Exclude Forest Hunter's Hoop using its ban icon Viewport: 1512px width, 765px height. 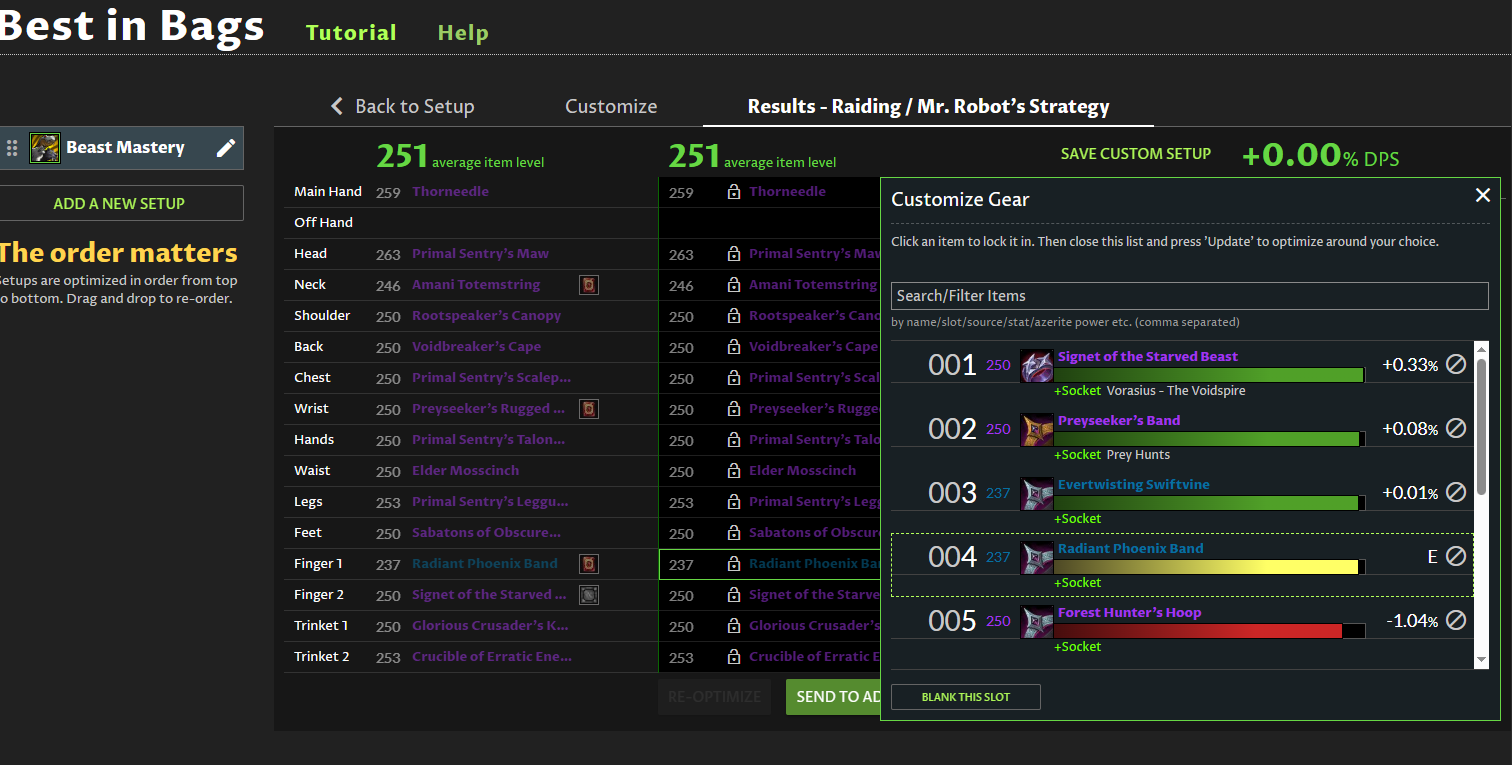[x=1456, y=621]
